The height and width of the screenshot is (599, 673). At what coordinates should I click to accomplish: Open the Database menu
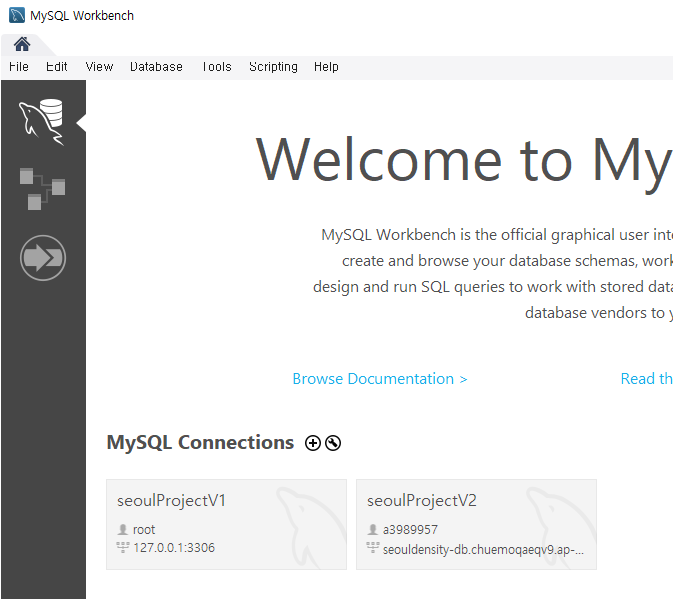click(x=156, y=67)
